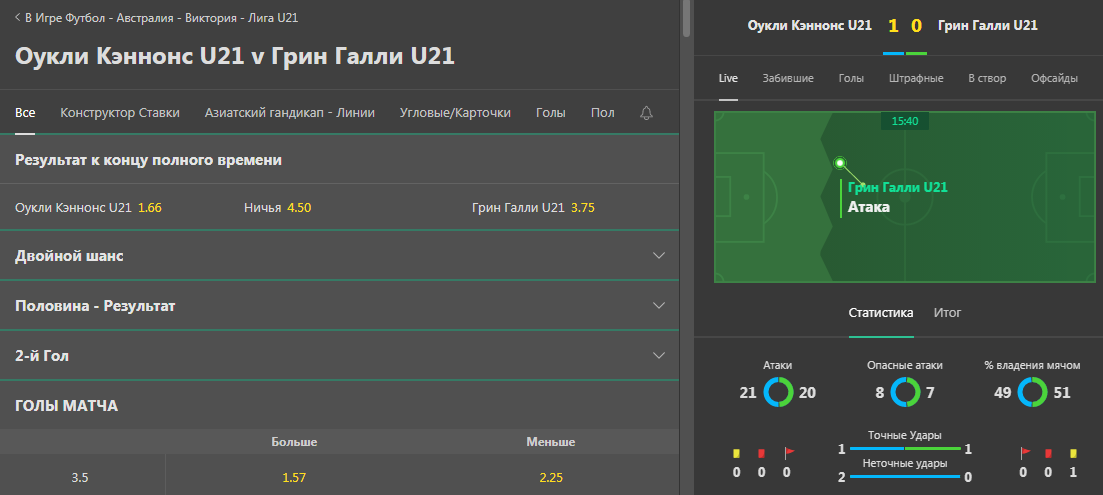Click the ball position marker on pitch
1103x495 pixels.
pyautogui.click(x=839, y=163)
